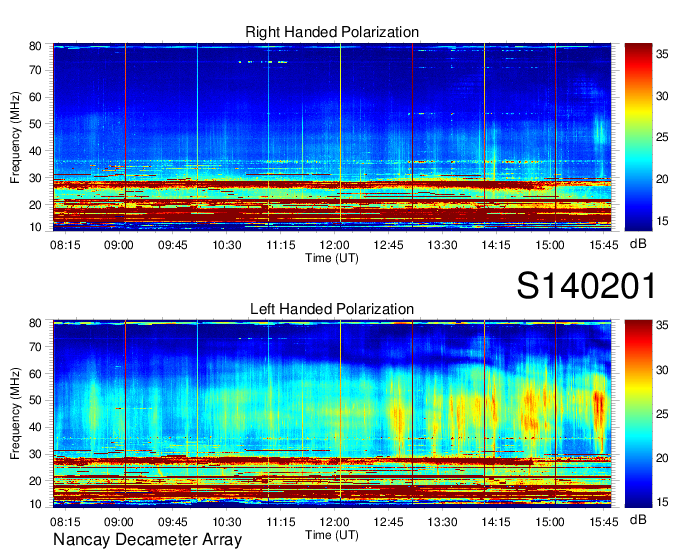Click "70" frequency tick on Left Handed plot

(x=36, y=346)
